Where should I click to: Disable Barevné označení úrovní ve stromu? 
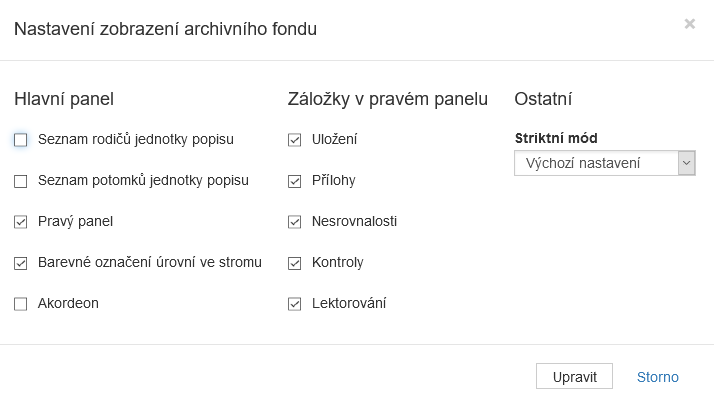21,263
